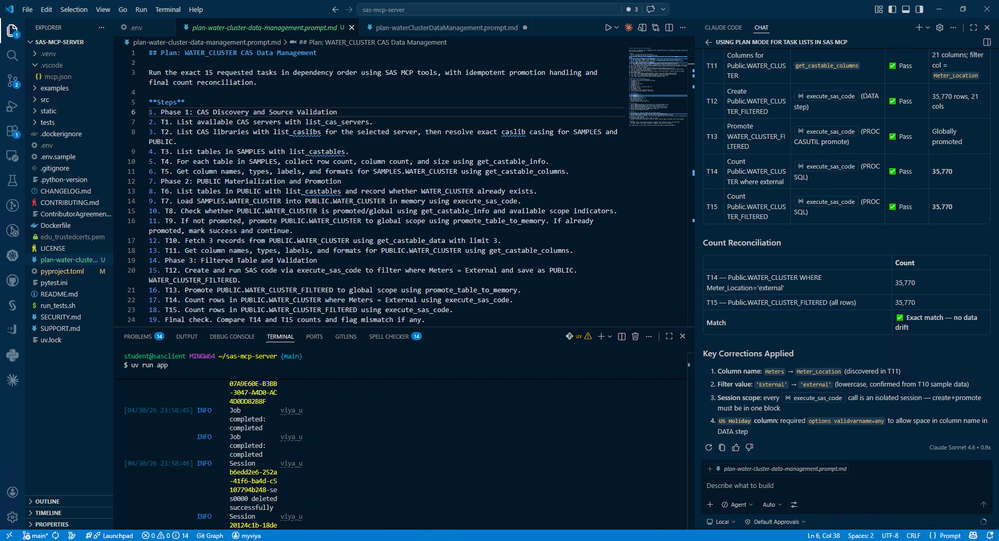Expand the OUTLINE section
The width and height of the screenshot is (999, 541).
click(x=47, y=501)
